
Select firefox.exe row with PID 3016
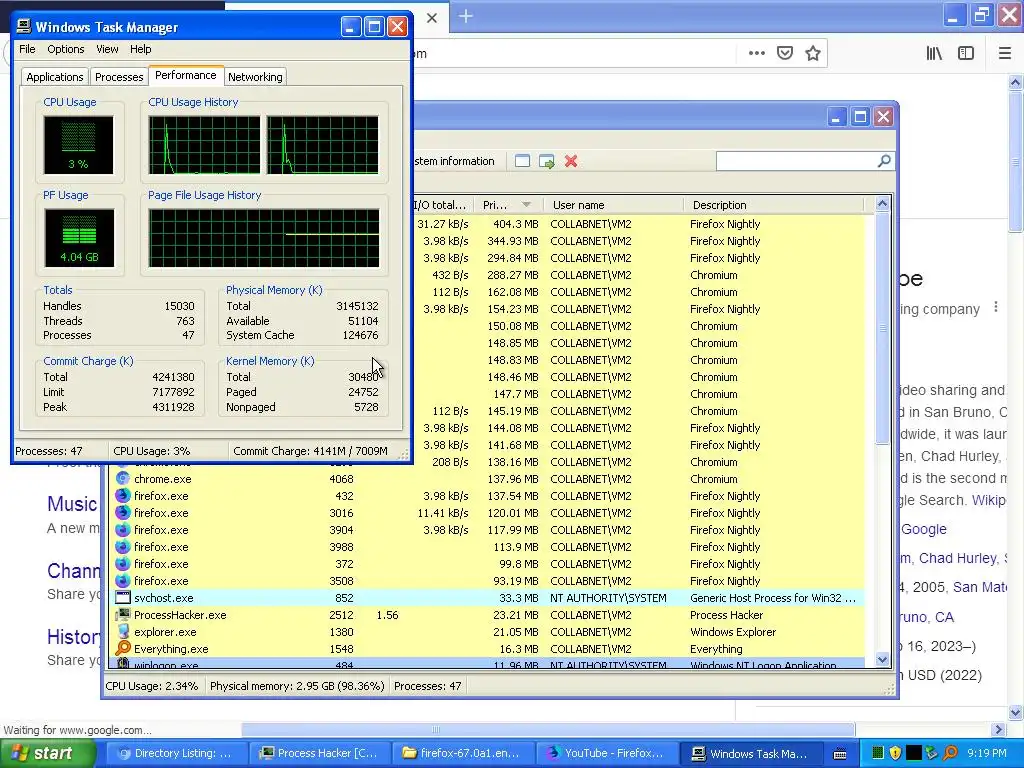click(489, 513)
